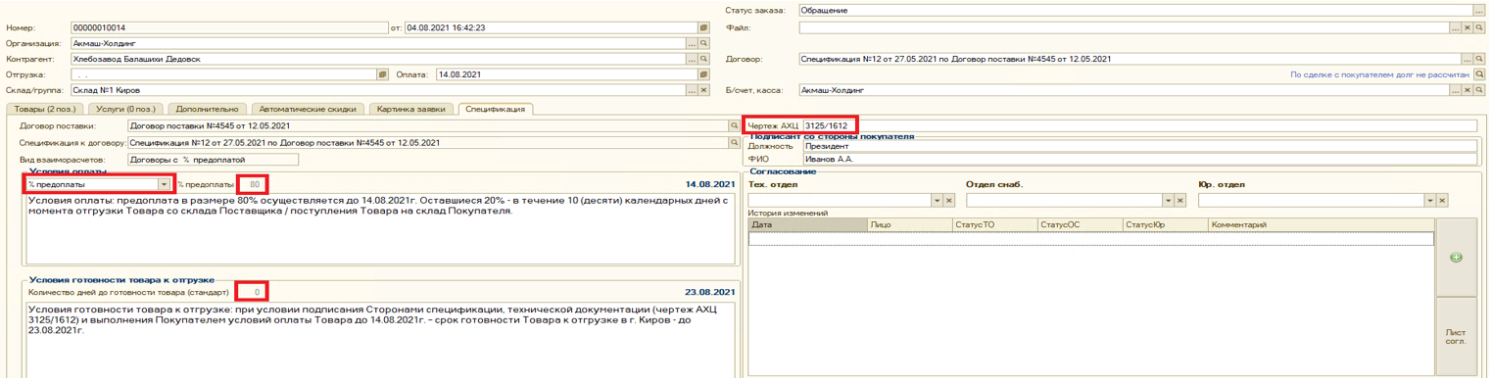
Task: Click the Количество дней до готовности field
Action: 252,292
